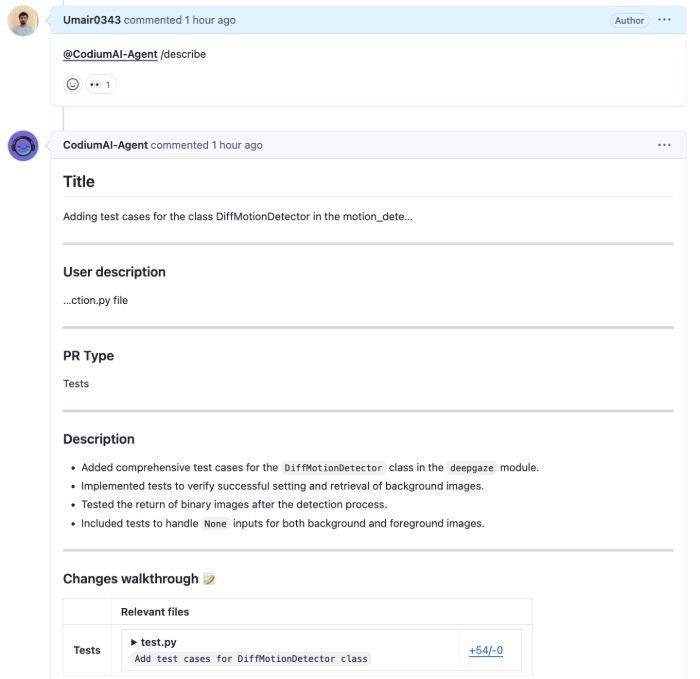Click the deepgaze inline code
700x679 pixels.
(x=472, y=468)
